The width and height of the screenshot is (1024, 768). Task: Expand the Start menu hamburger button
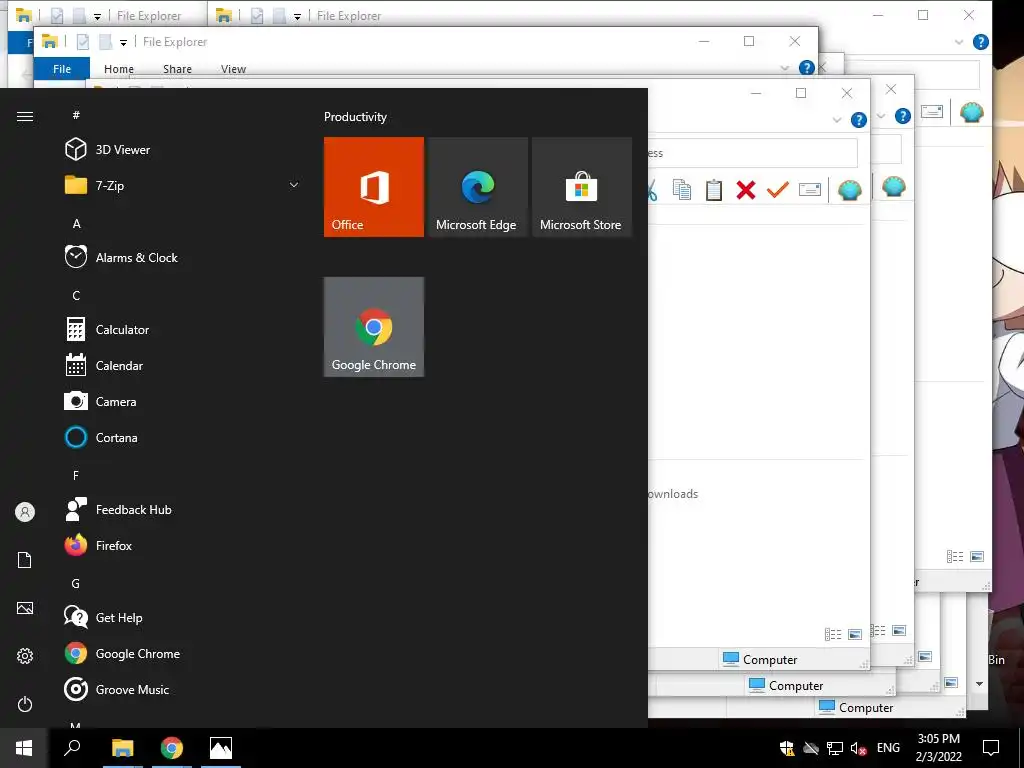[25, 116]
